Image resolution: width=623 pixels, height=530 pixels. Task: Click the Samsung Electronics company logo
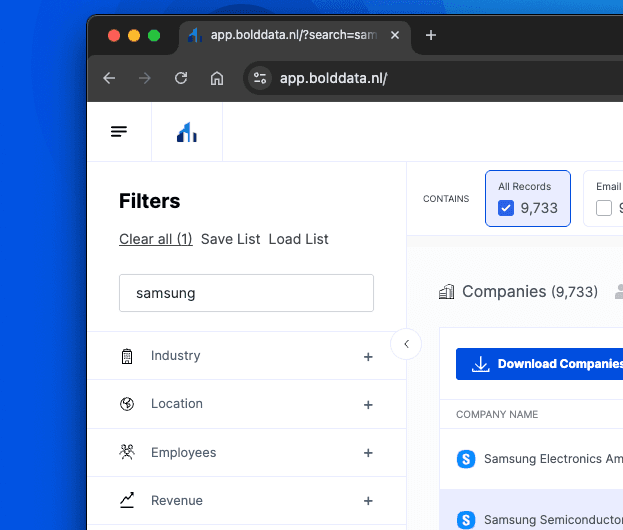point(466,459)
